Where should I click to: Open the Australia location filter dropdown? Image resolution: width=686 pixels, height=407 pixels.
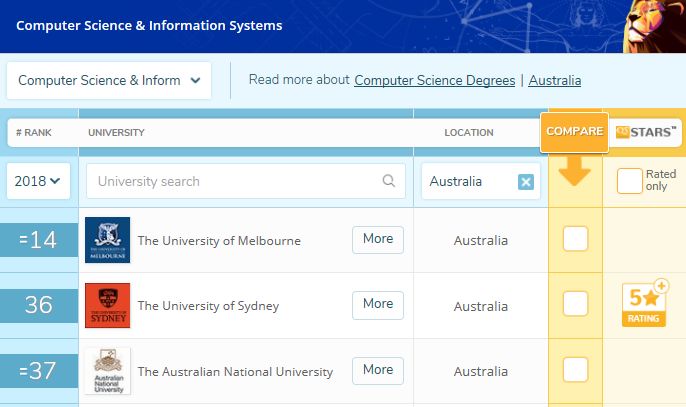click(481, 181)
